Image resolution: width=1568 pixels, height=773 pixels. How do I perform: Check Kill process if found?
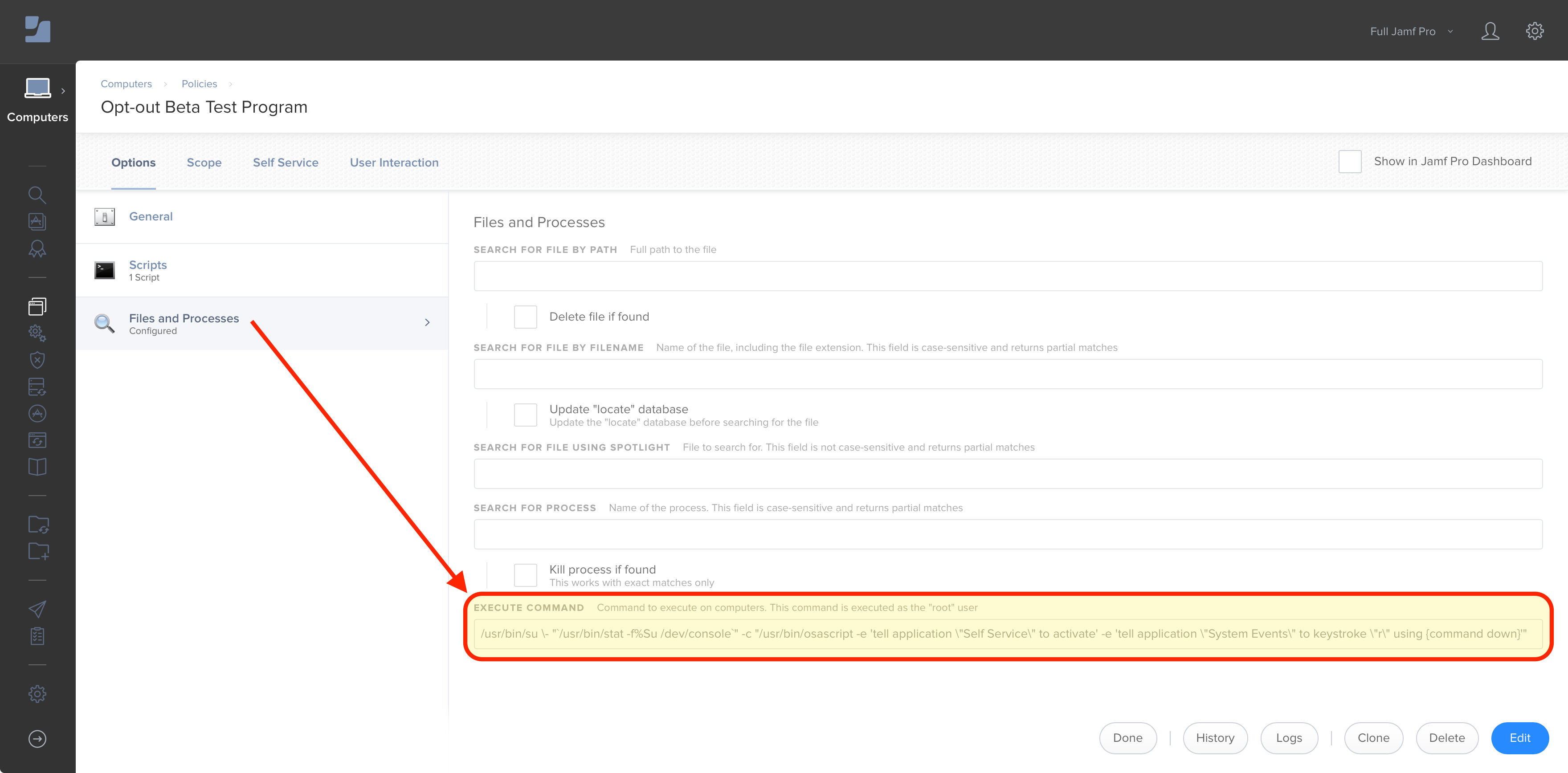click(x=525, y=575)
